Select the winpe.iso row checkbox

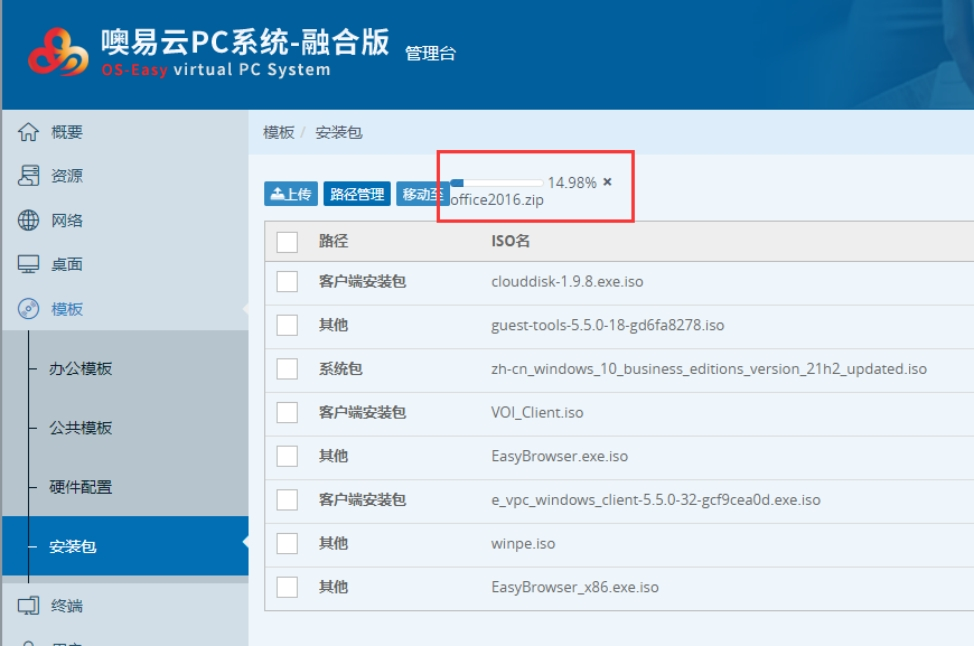click(287, 544)
